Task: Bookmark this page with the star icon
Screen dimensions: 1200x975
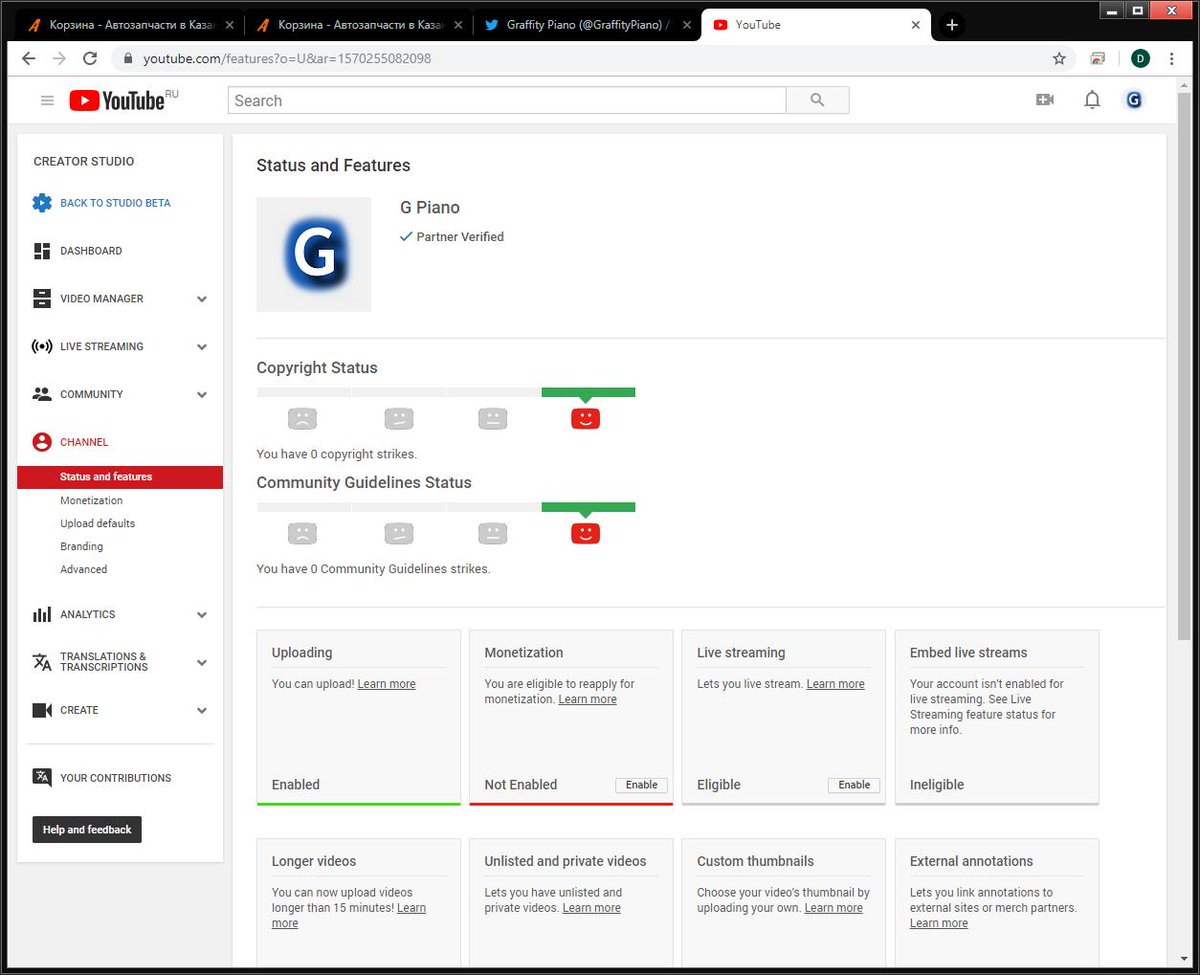Action: pyautogui.click(x=1059, y=59)
